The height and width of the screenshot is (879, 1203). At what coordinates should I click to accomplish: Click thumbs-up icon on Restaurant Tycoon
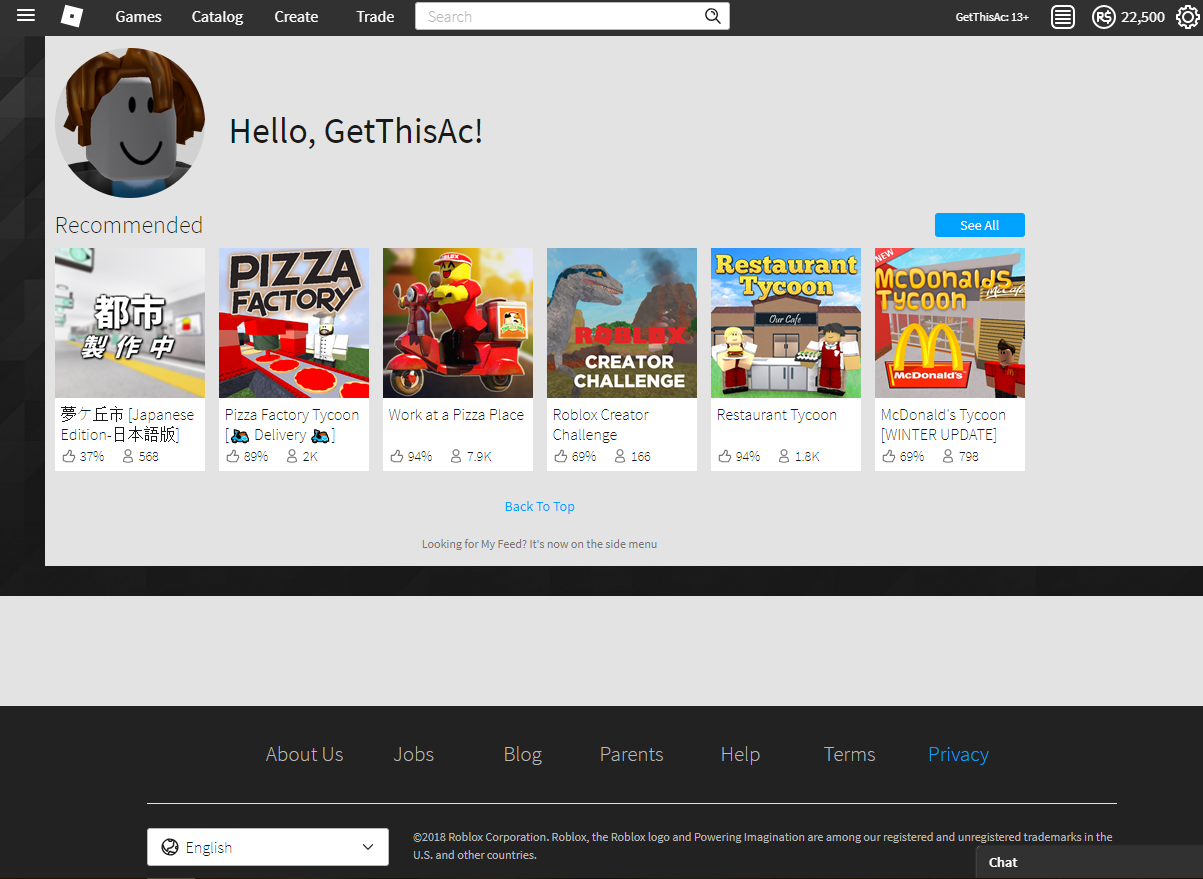tap(724, 456)
